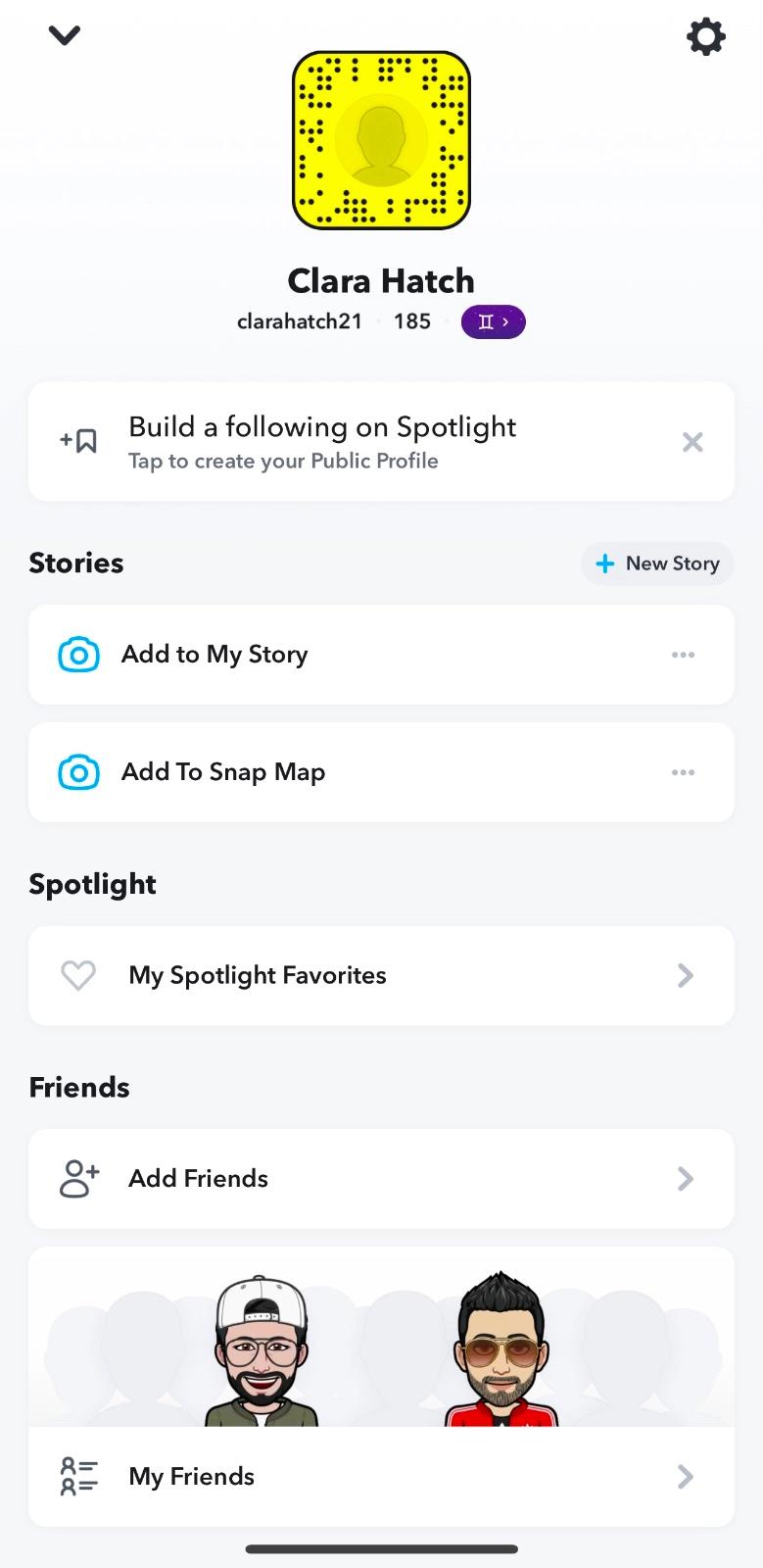763x1568 pixels.
Task: Tap the friends list icon
Action: coord(79,1476)
